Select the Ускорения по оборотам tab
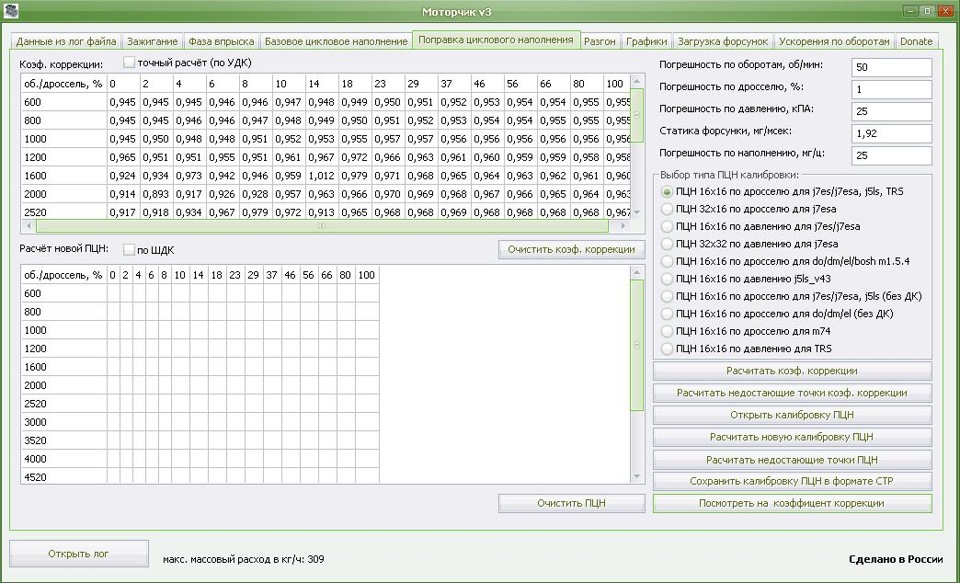The image size is (960, 583). point(834,42)
